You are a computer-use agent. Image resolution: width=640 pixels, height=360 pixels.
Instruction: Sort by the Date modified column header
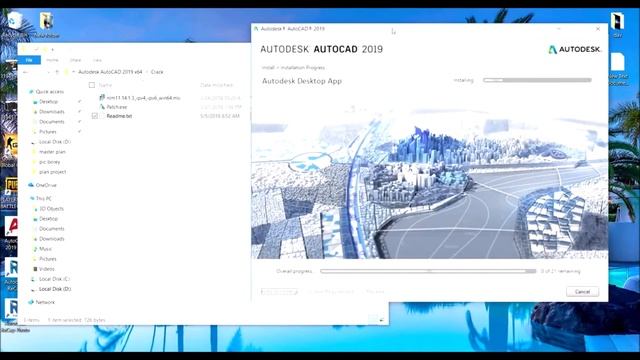(x=217, y=85)
